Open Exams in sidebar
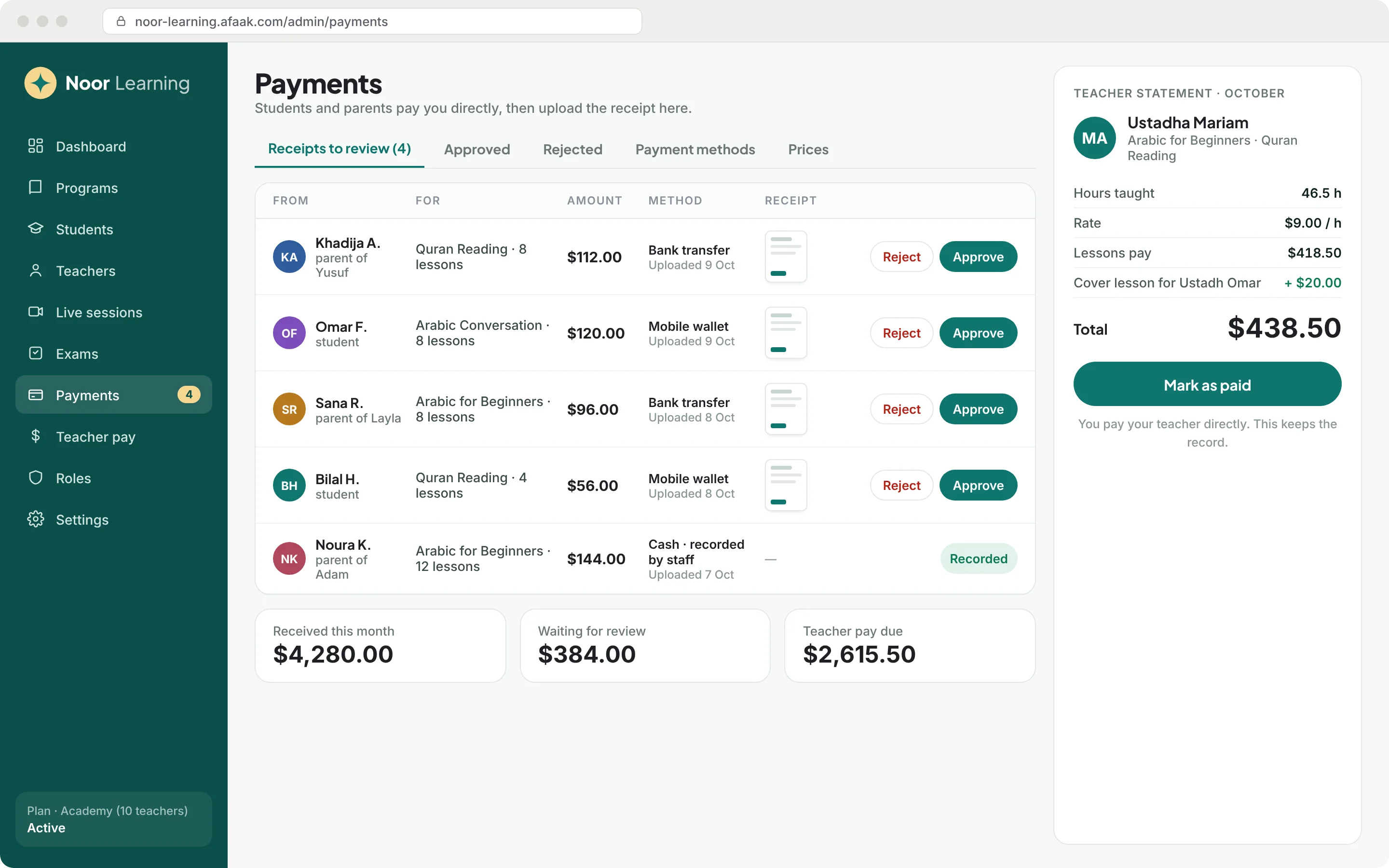1389x868 pixels. click(114, 353)
